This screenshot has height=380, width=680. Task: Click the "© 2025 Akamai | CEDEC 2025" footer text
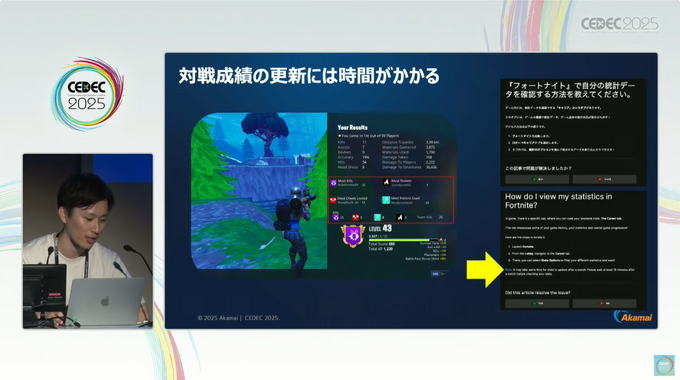pyautogui.click(x=238, y=318)
